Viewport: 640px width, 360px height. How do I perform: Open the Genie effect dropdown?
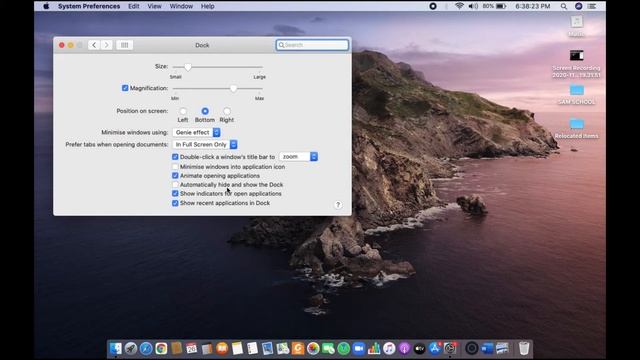pyautogui.click(x=197, y=132)
